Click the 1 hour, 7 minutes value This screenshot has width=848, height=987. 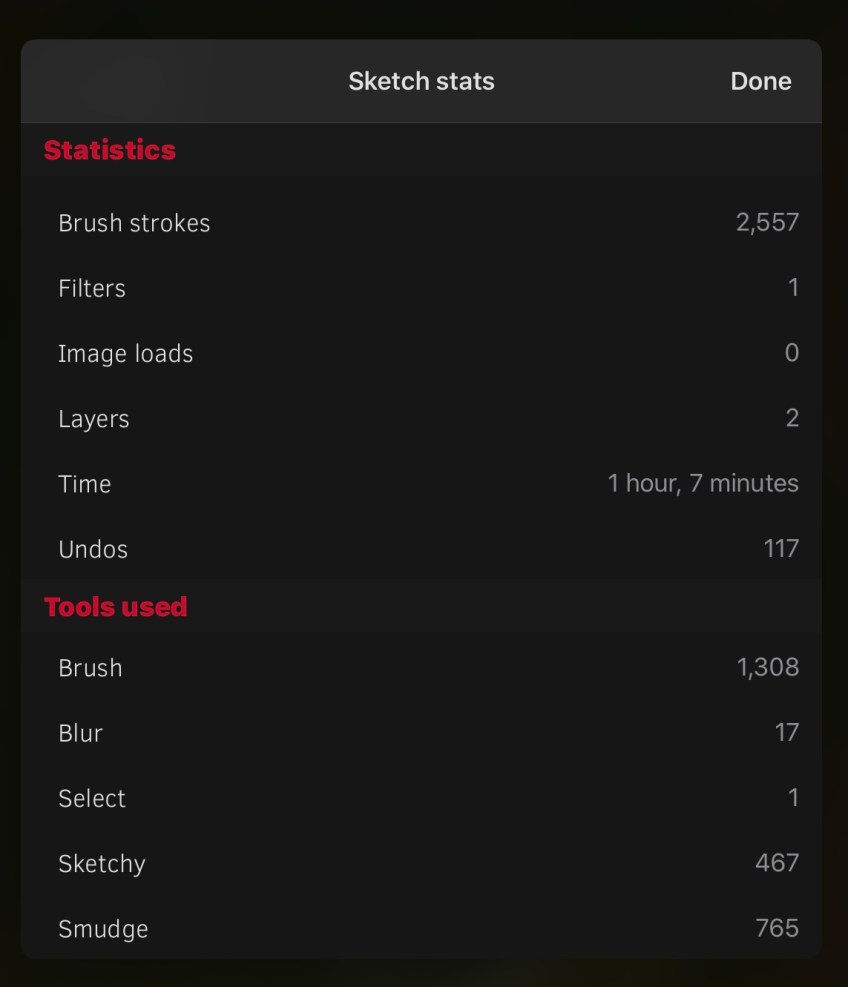click(x=703, y=484)
